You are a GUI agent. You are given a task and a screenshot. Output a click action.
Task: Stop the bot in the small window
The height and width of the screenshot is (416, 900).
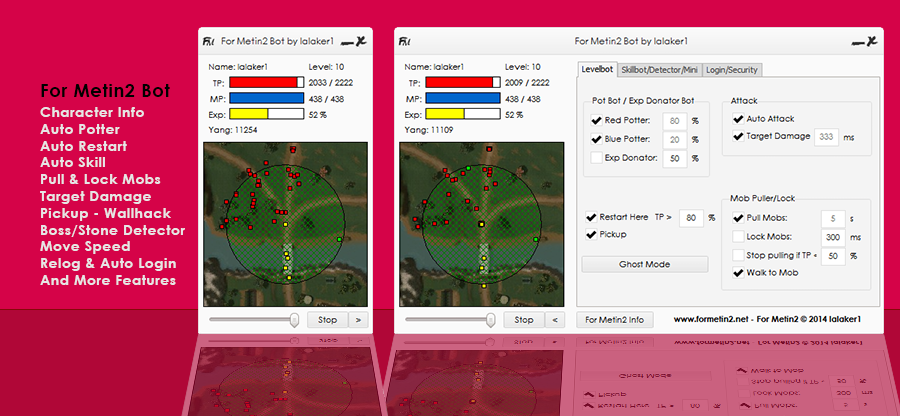pos(327,320)
